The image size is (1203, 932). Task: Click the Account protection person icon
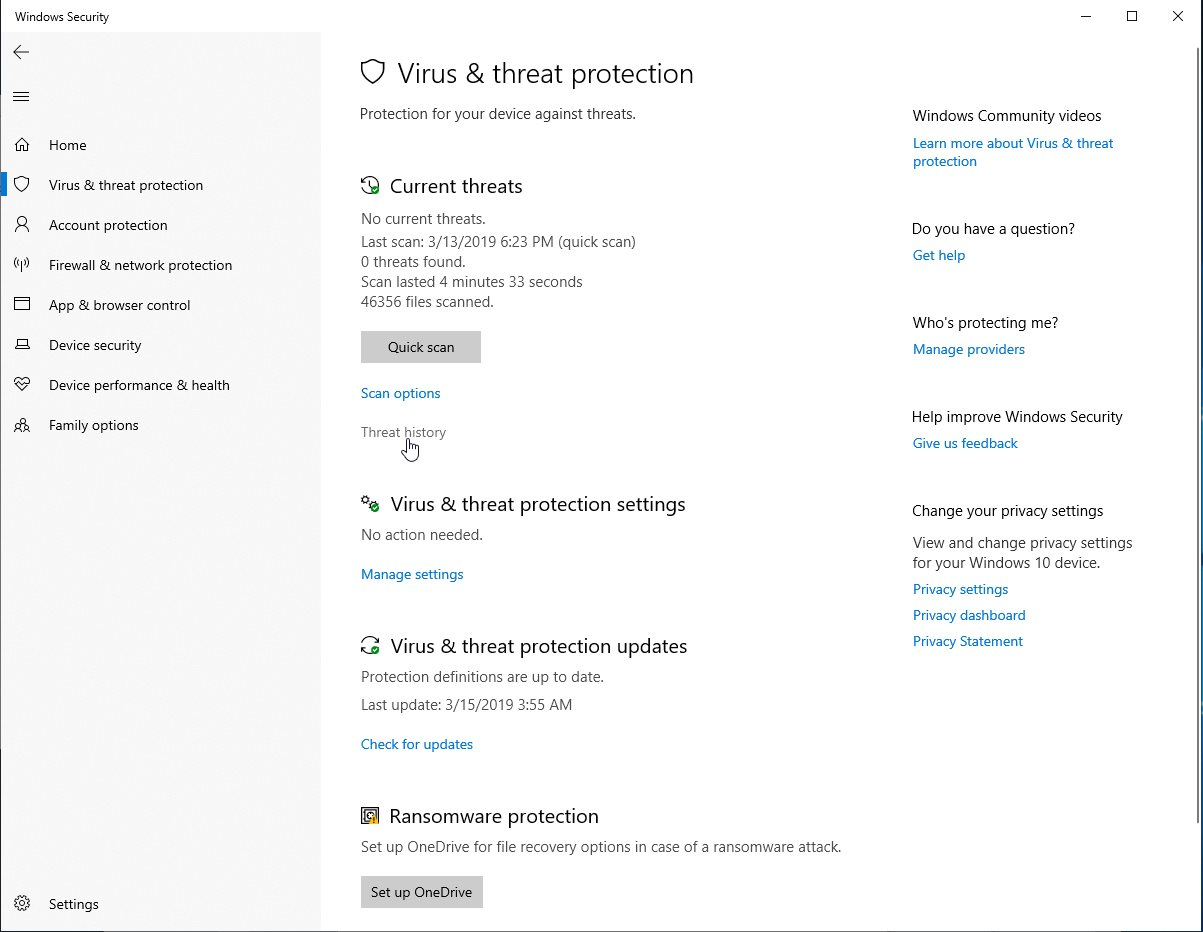pos(22,225)
